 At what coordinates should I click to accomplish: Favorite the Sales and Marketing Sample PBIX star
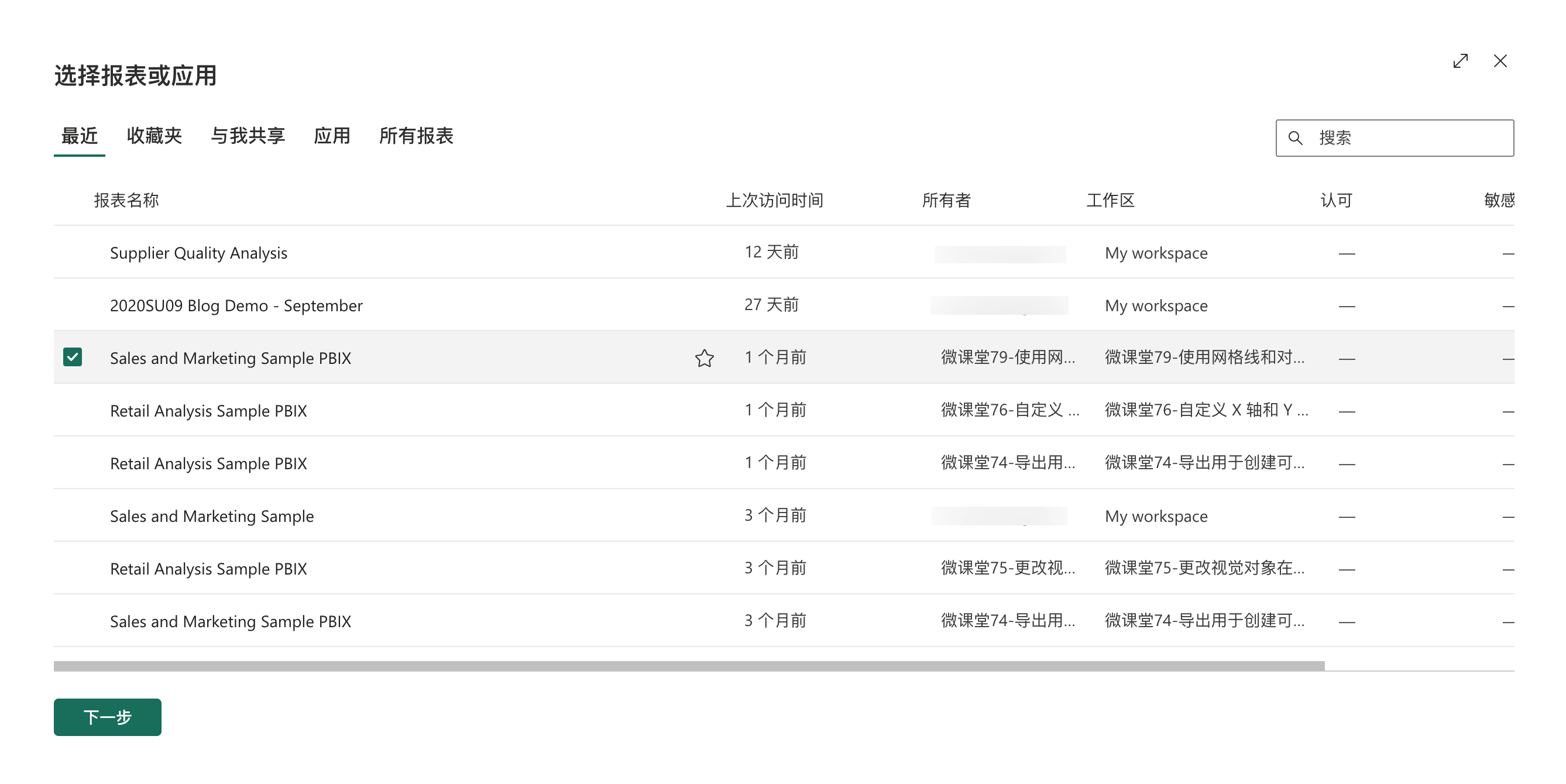click(704, 358)
